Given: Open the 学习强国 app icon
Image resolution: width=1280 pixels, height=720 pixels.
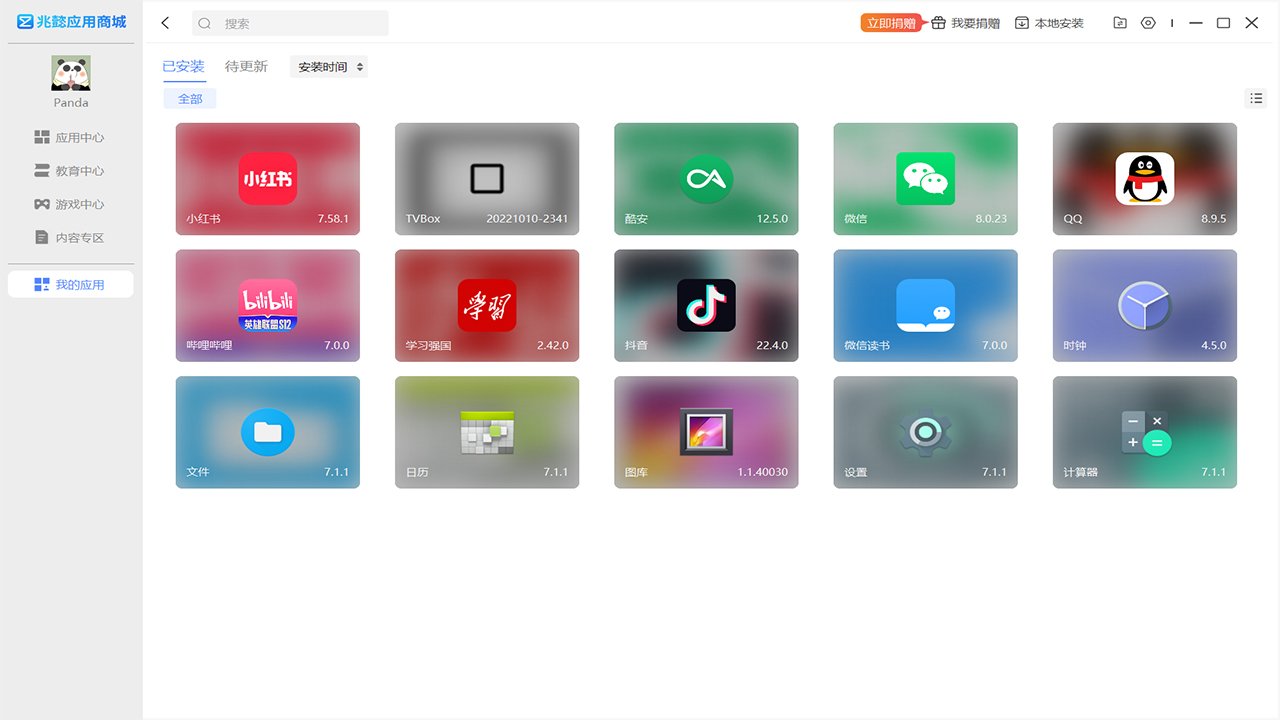Looking at the screenshot, I should [x=487, y=305].
